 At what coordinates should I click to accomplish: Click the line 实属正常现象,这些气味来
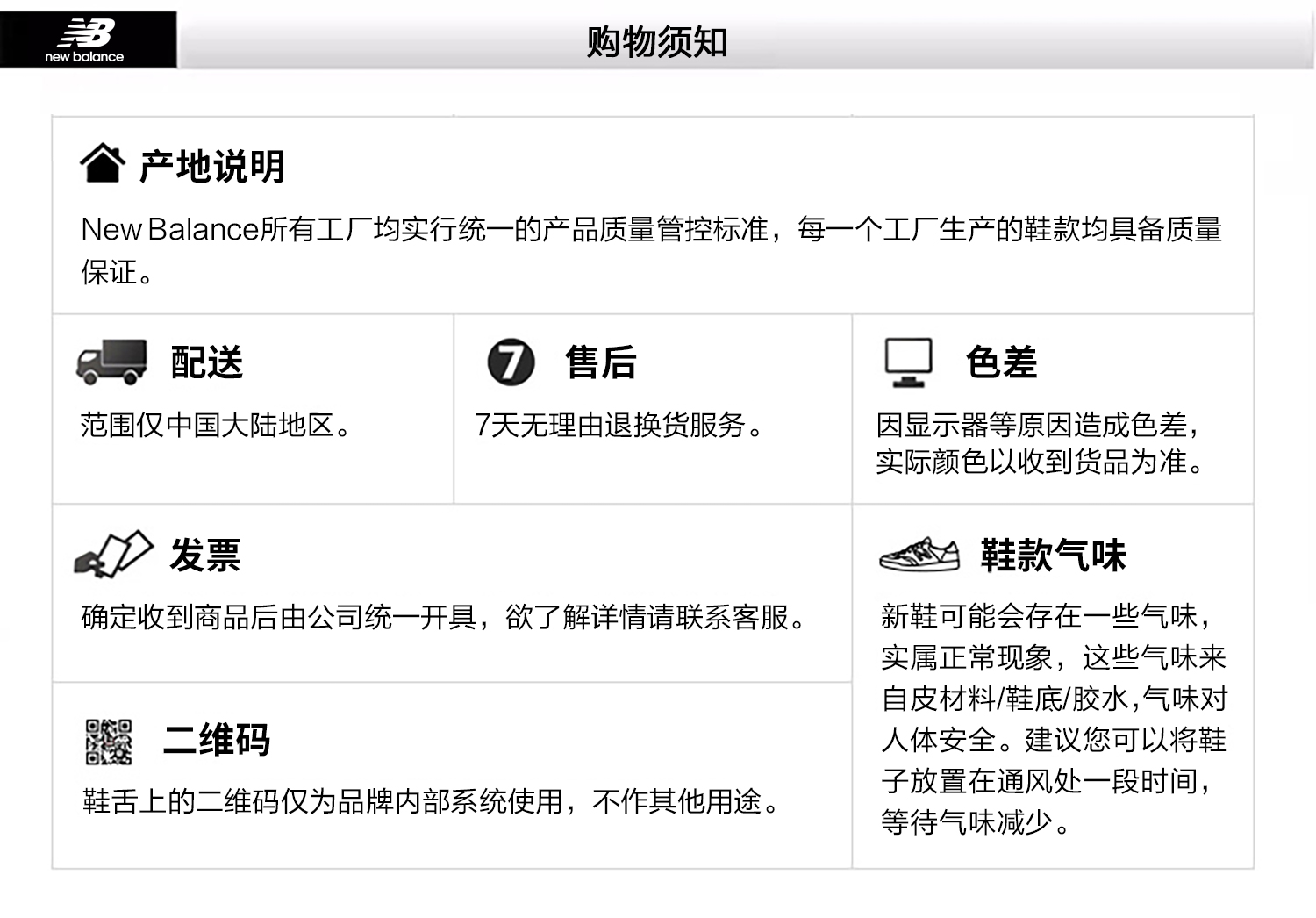pos(1054,658)
